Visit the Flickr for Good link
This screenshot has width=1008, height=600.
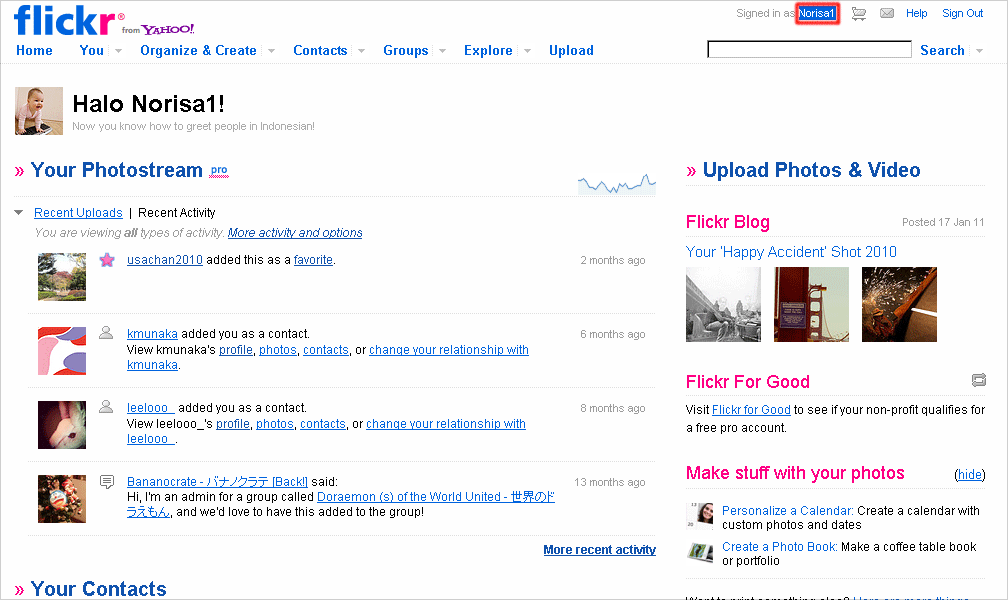coord(751,409)
